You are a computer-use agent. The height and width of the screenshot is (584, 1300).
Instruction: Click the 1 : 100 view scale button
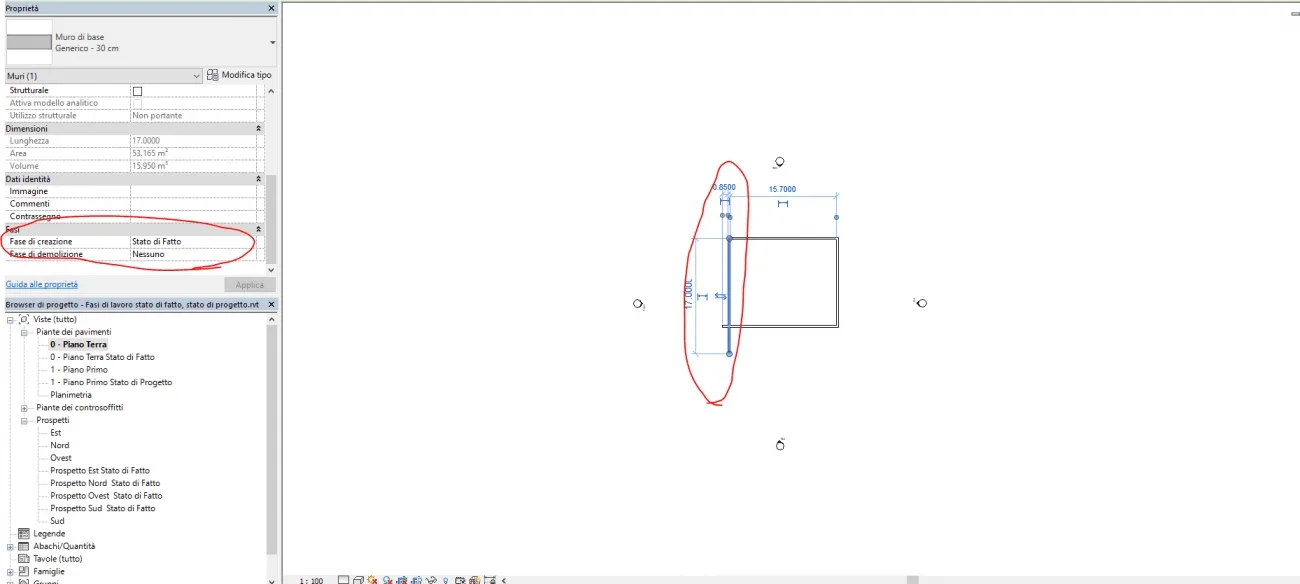point(311,580)
